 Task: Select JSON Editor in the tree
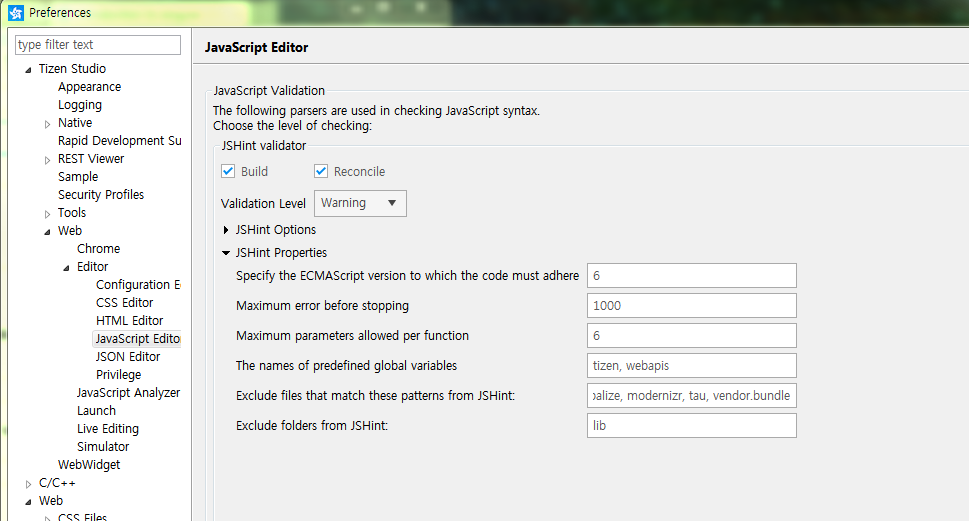coord(127,357)
